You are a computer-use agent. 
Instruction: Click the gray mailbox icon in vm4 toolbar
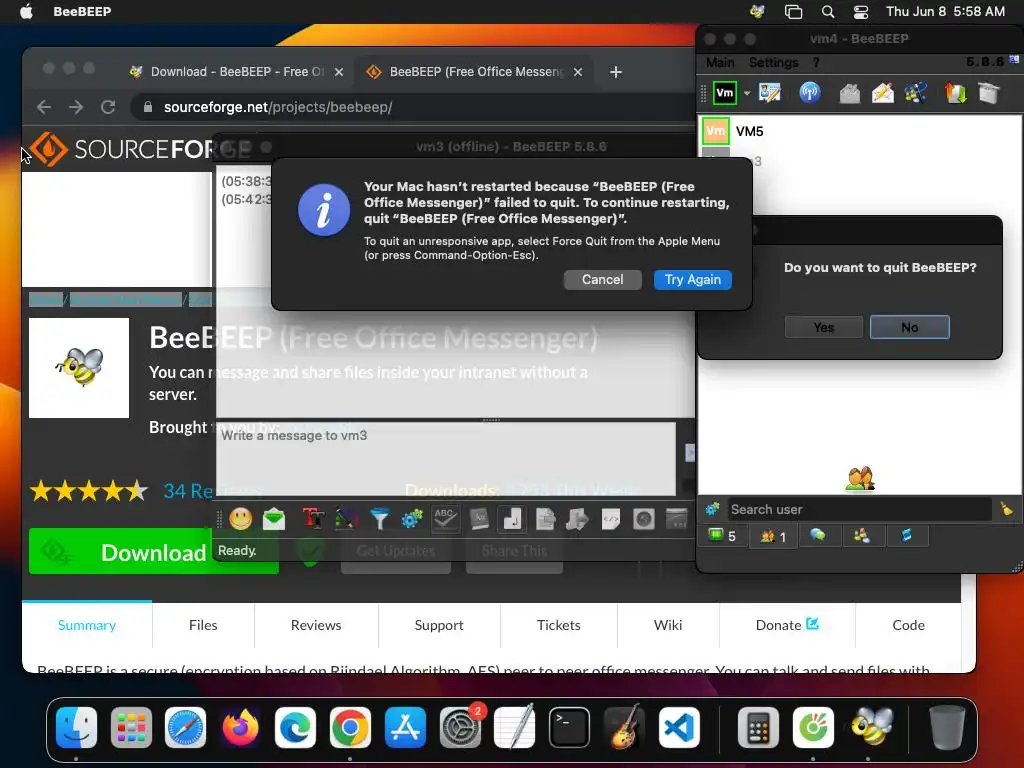849,93
